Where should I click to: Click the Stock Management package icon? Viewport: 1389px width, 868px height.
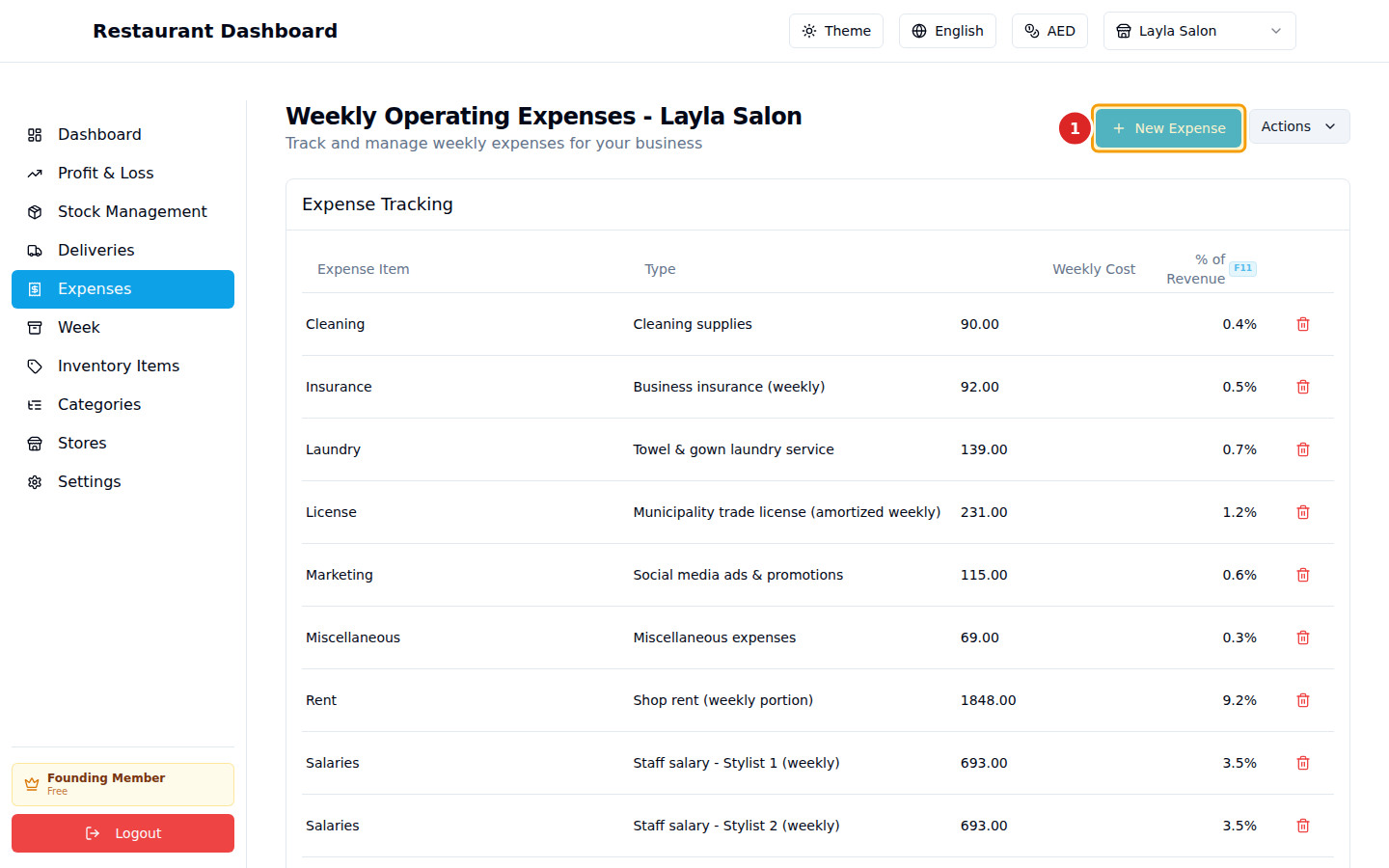pos(35,211)
